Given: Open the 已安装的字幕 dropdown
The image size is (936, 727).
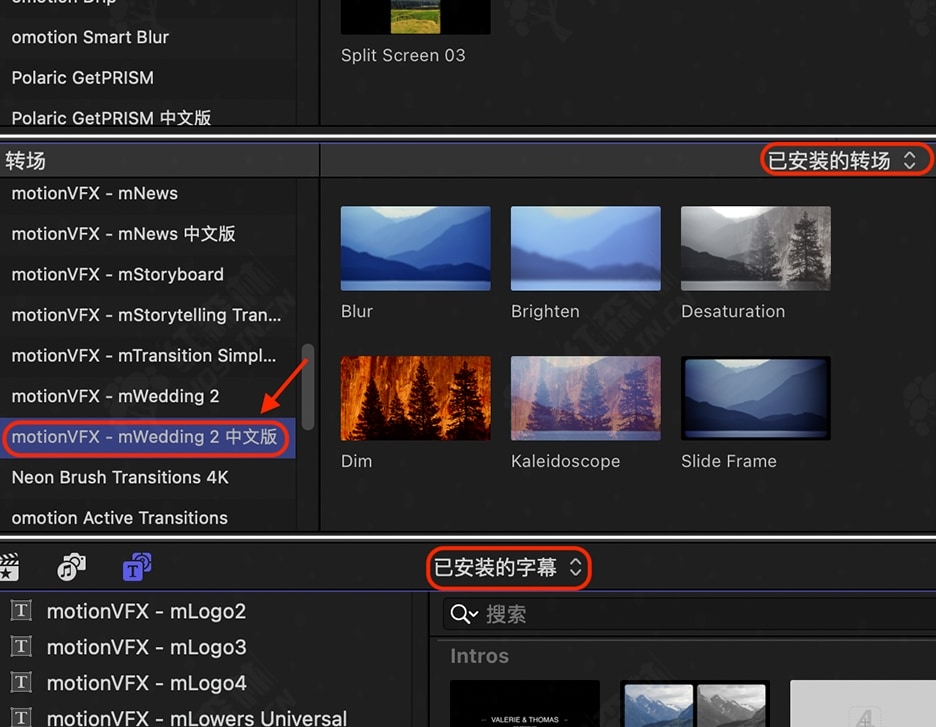Looking at the screenshot, I should tap(508, 567).
